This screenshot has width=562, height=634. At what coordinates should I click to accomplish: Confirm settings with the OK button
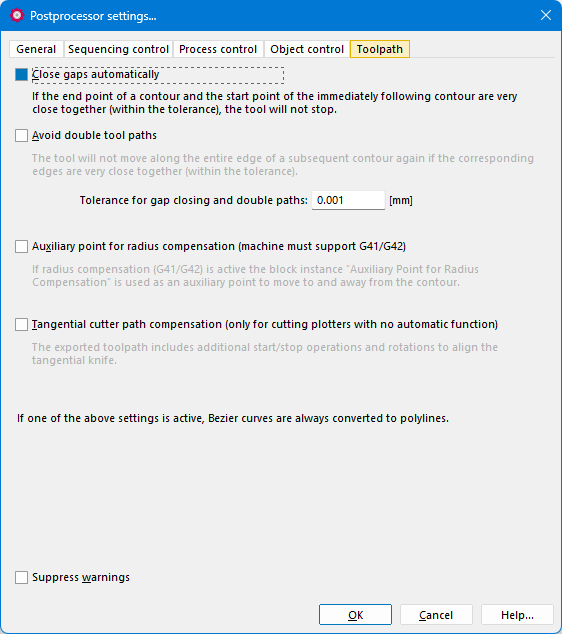tap(355, 615)
